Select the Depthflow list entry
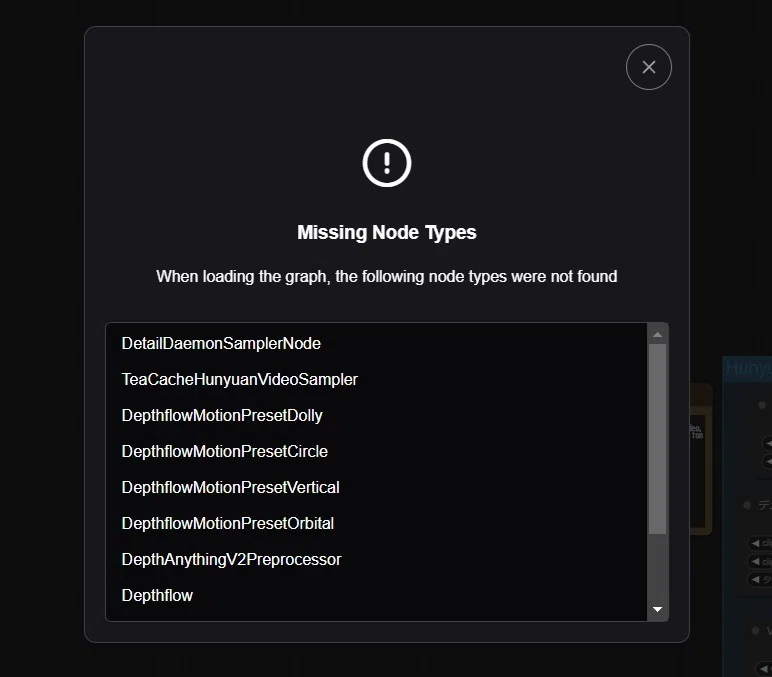The image size is (772, 677). coord(157,595)
